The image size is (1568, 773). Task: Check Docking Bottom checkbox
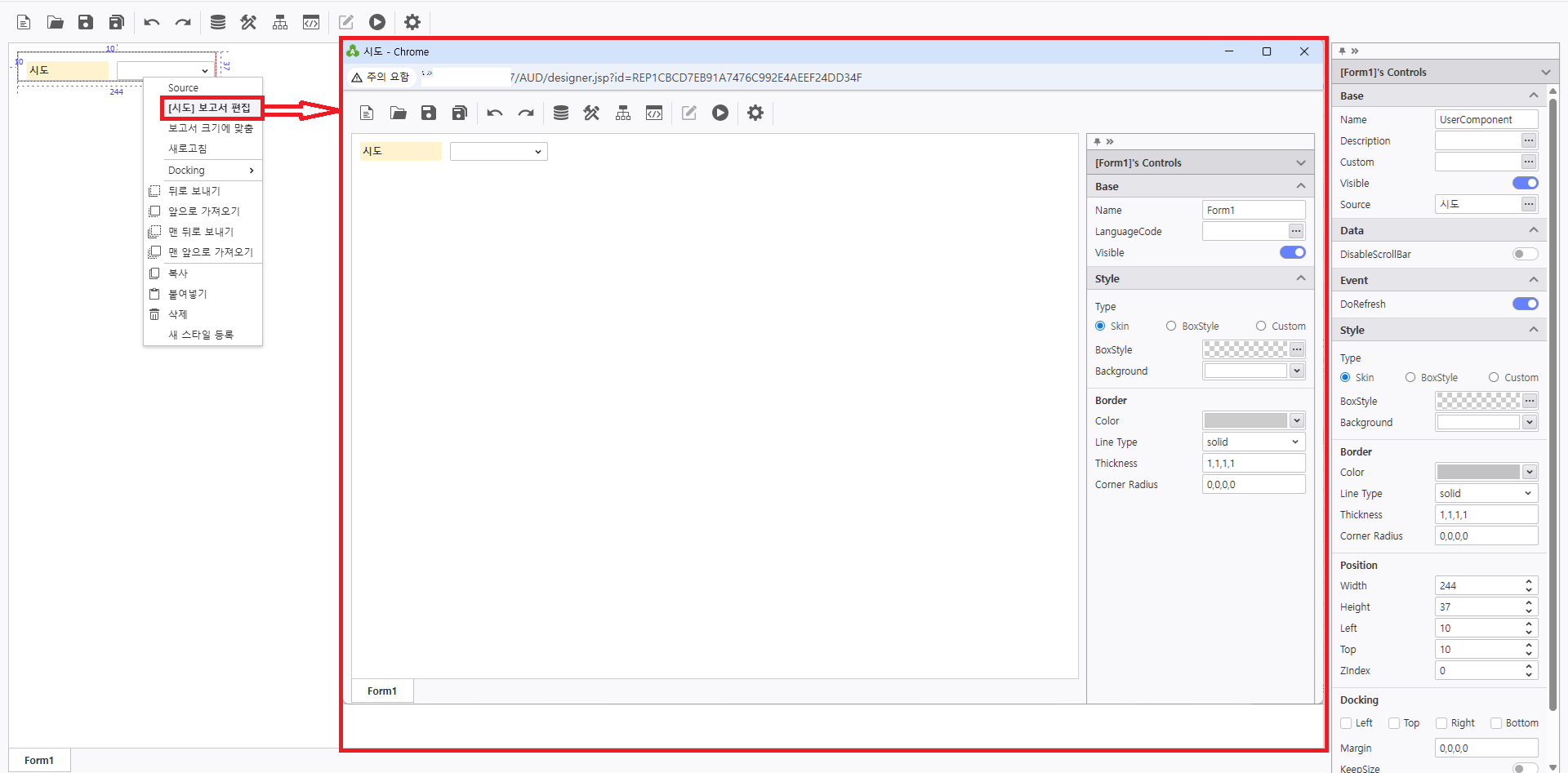tap(1496, 723)
